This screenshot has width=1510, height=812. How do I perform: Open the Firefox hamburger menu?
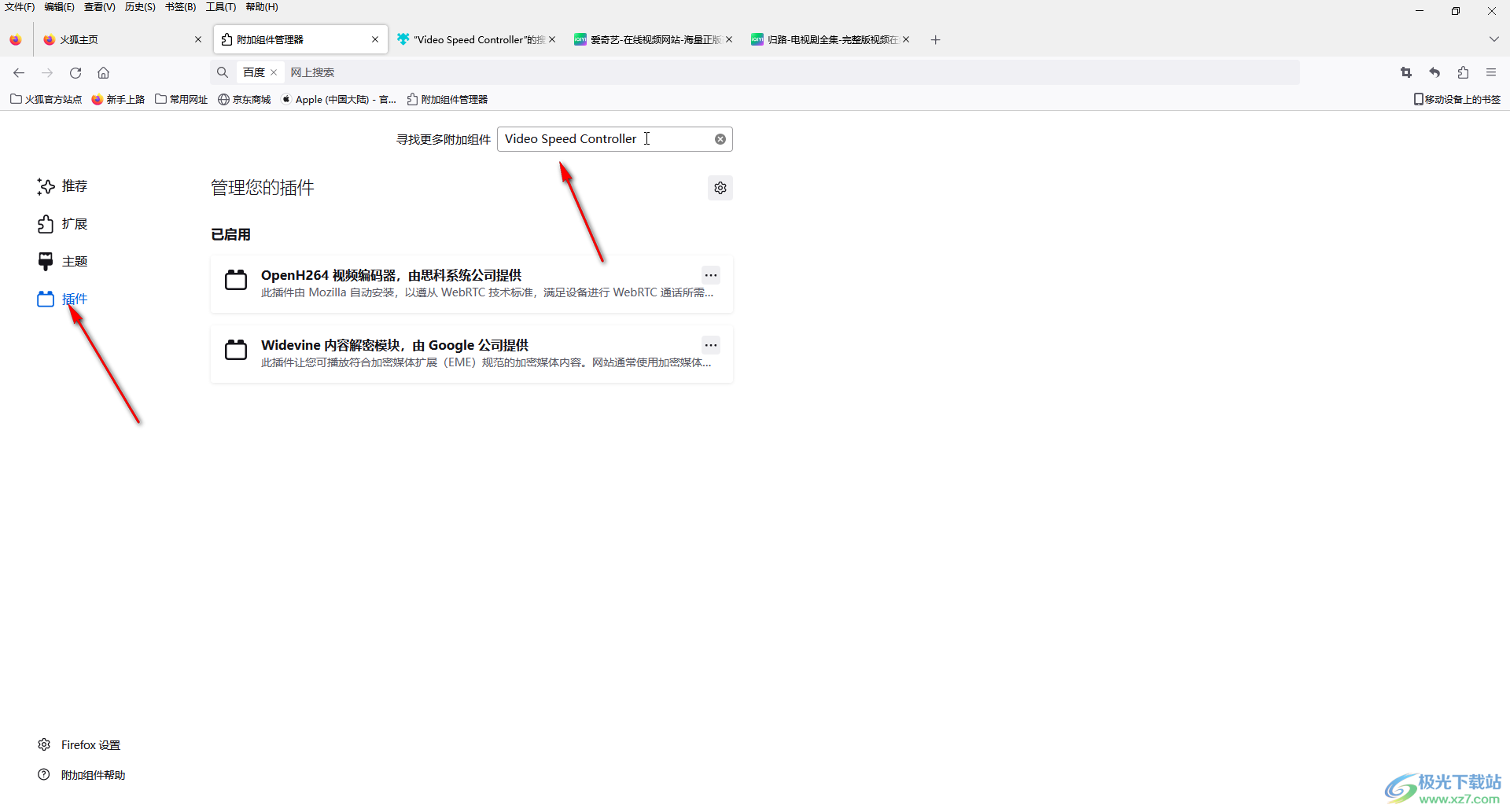(x=1491, y=72)
